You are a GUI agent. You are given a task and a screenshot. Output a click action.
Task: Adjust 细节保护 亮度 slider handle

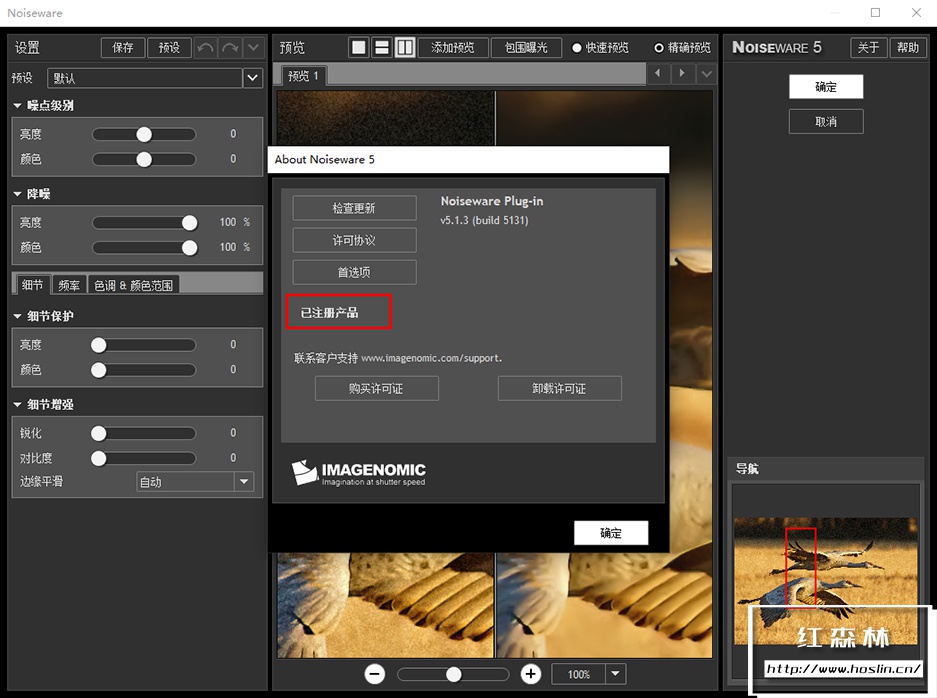[99, 345]
